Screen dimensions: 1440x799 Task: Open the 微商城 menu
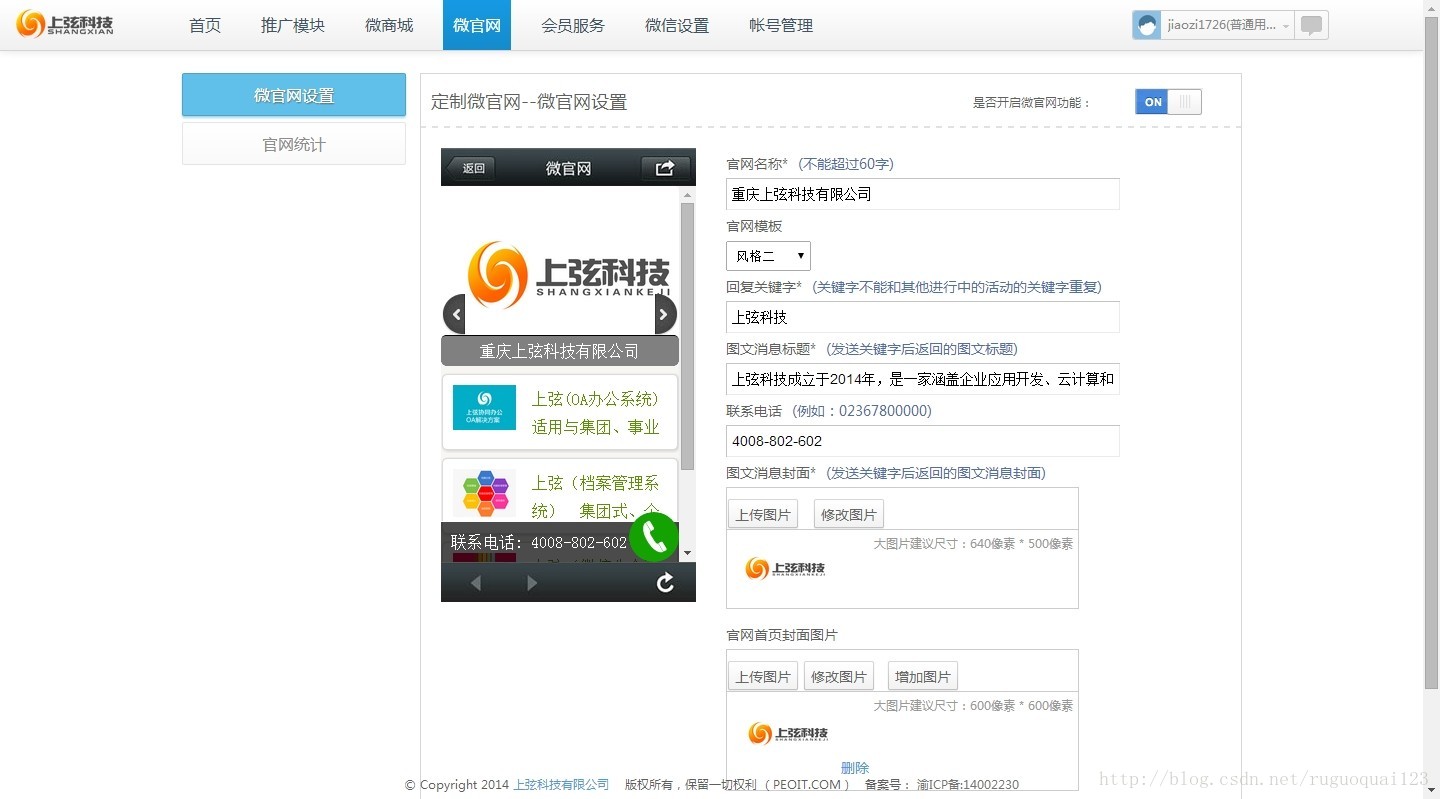tap(389, 25)
